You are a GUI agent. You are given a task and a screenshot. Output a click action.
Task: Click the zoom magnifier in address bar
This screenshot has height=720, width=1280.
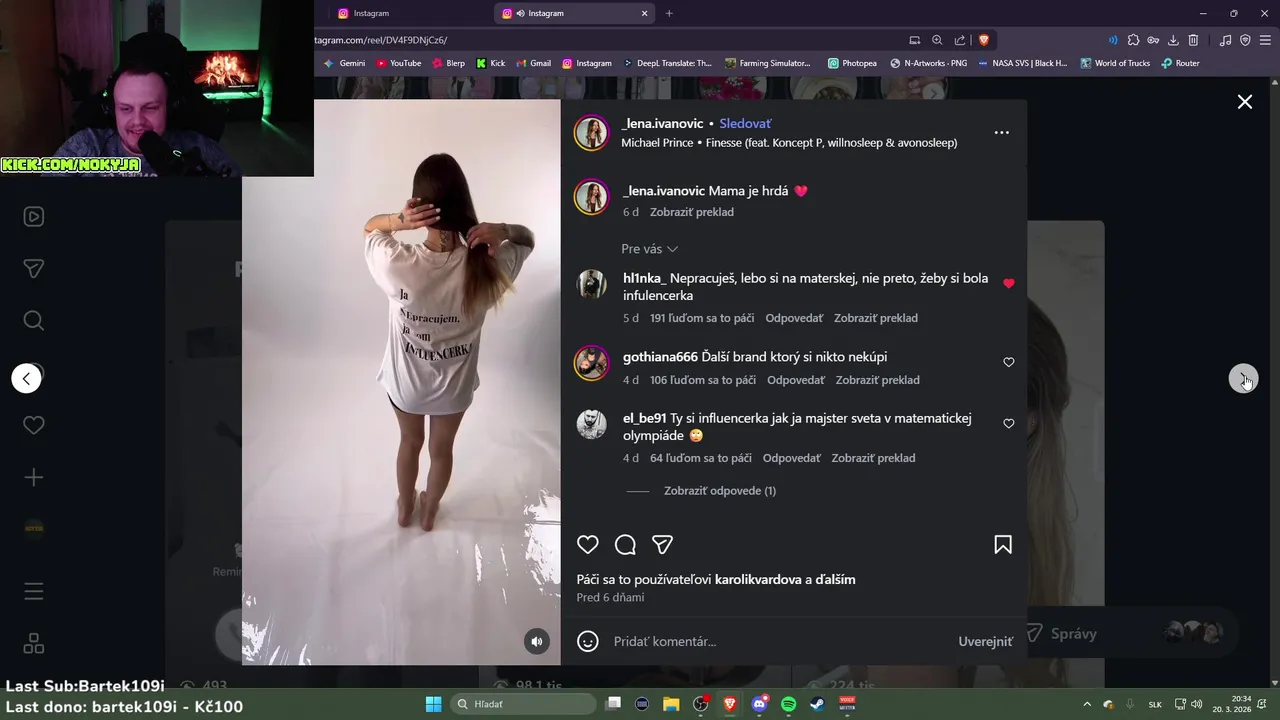pyautogui.click(x=937, y=40)
